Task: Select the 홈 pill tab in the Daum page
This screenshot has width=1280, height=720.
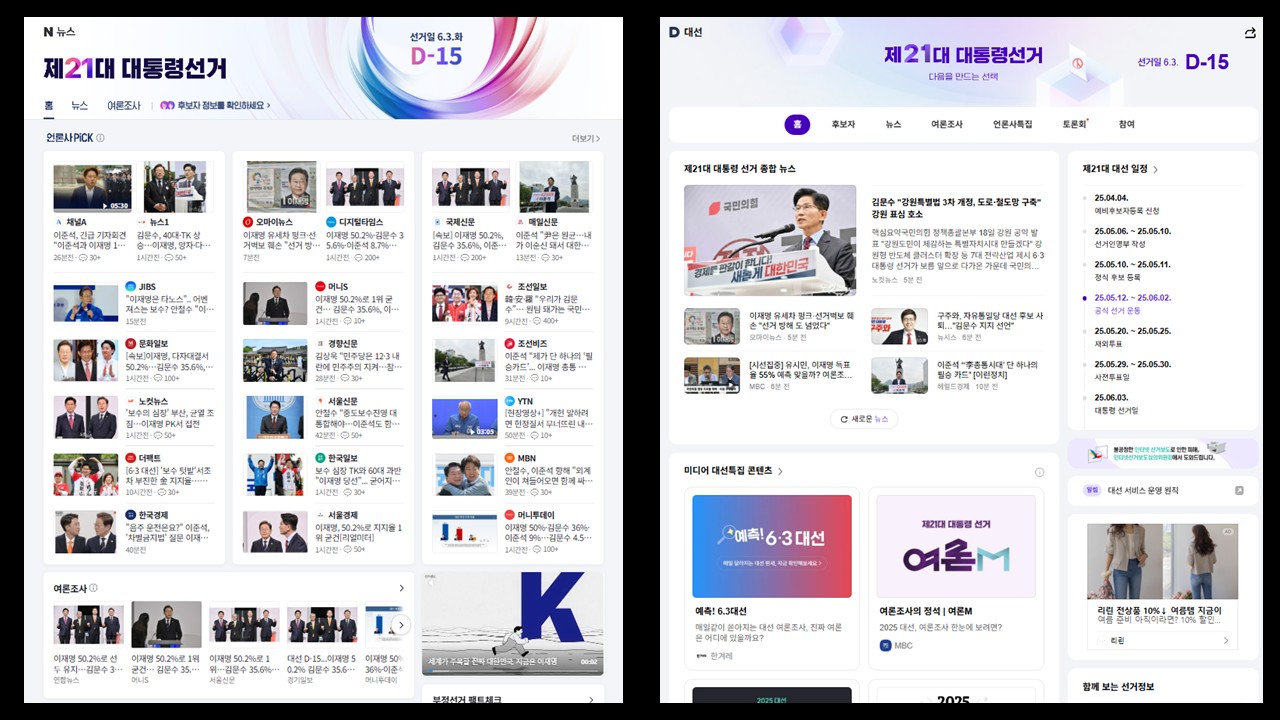Action: 797,124
